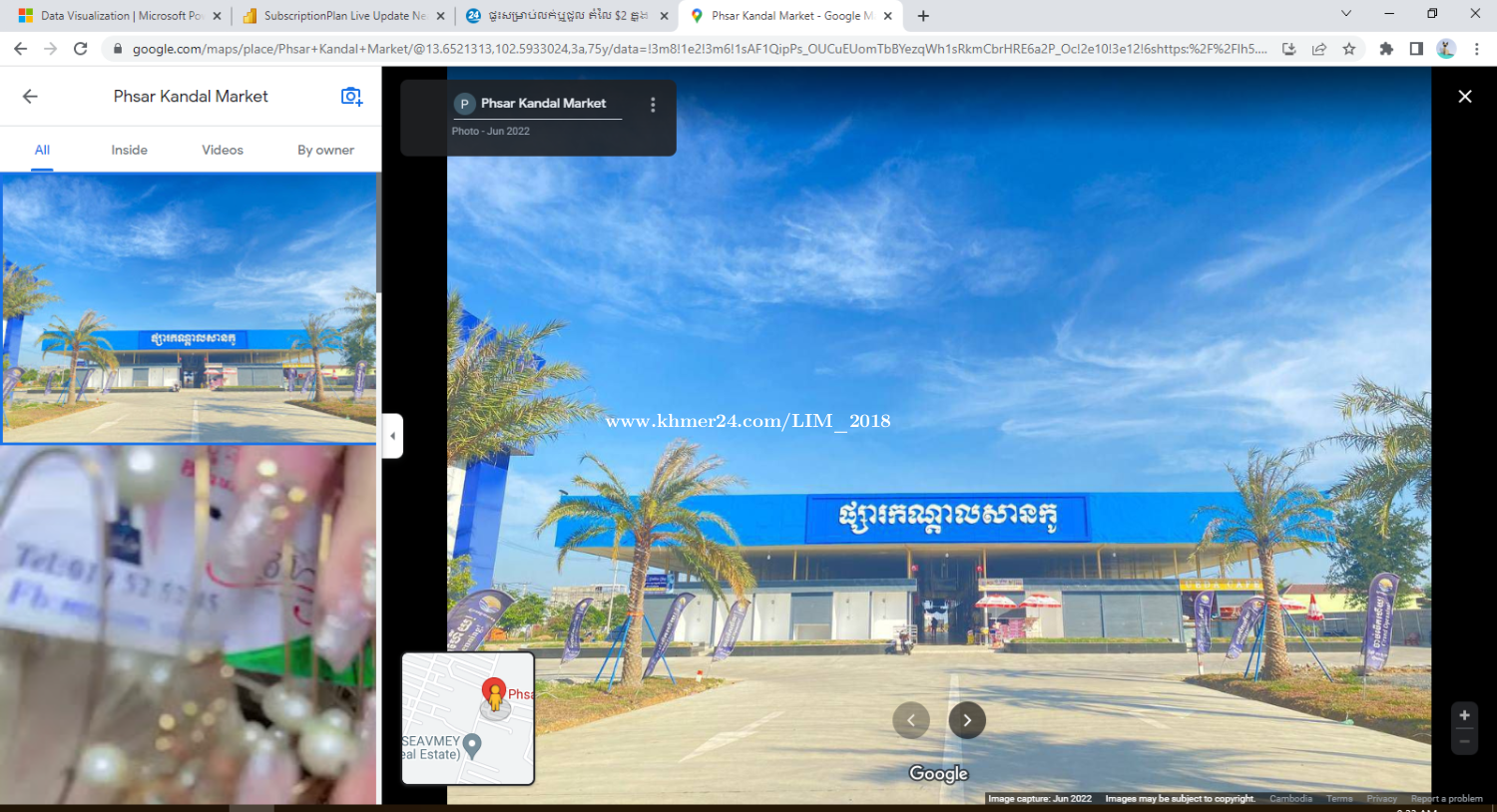This screenshot has height=812, width=1497.
Task: Bookmark this page with the star icon
Action: (1349, 49)
